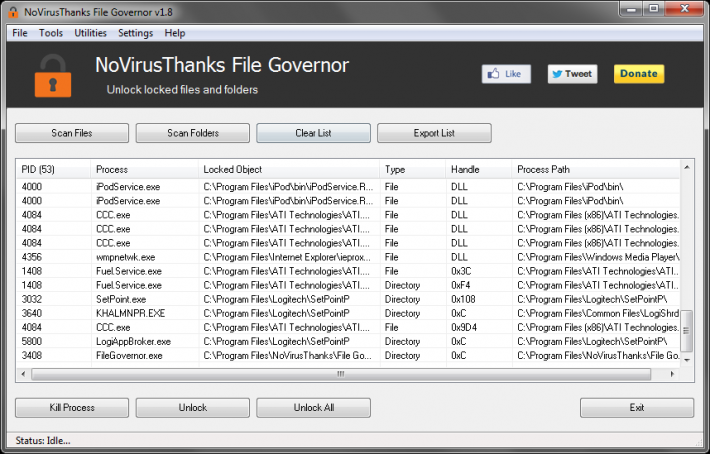
Task: Click PID 3032 cell
Action: coord(32,299)
